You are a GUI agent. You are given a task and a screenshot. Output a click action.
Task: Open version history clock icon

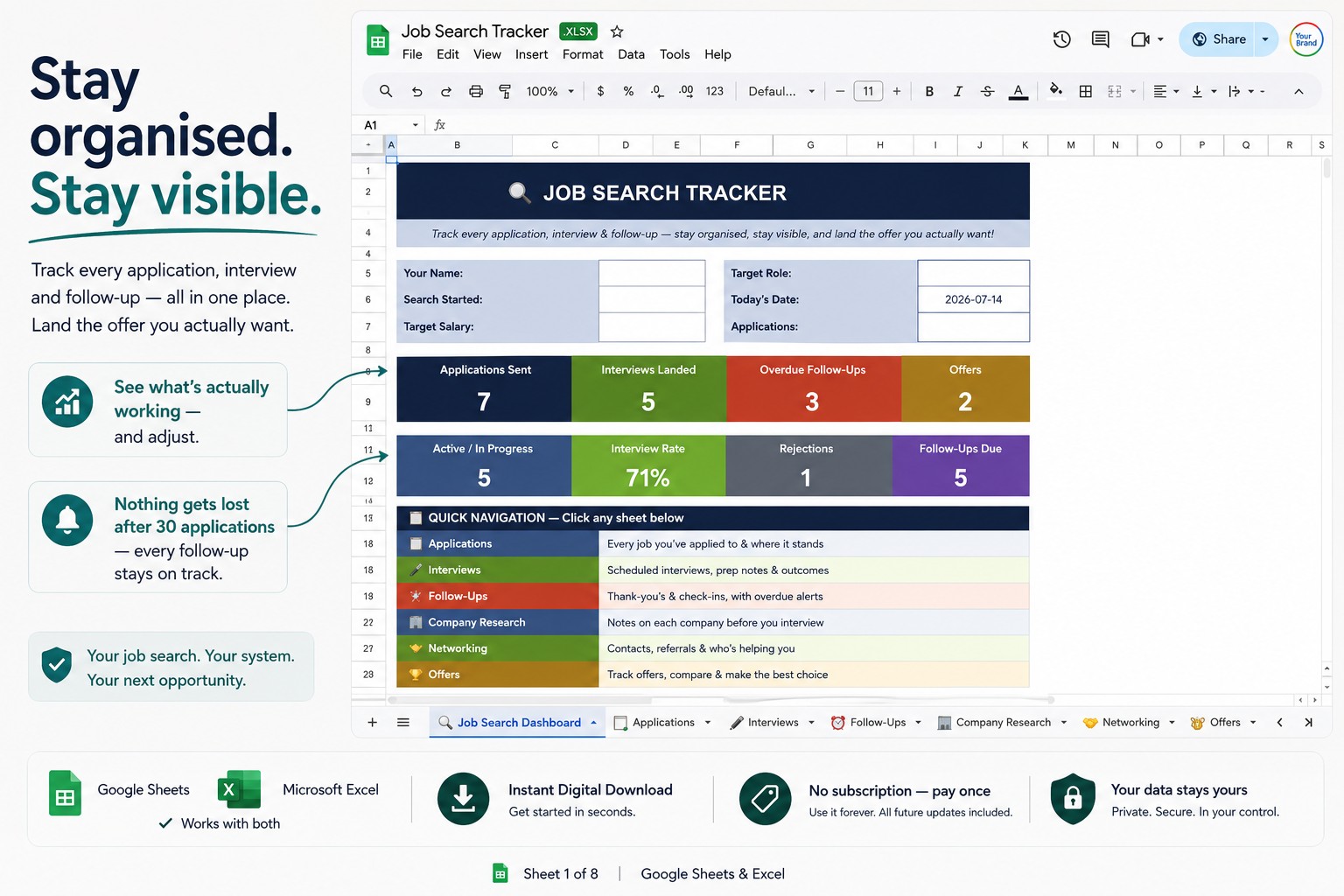pyautogui.click(x=1061, y=39)
